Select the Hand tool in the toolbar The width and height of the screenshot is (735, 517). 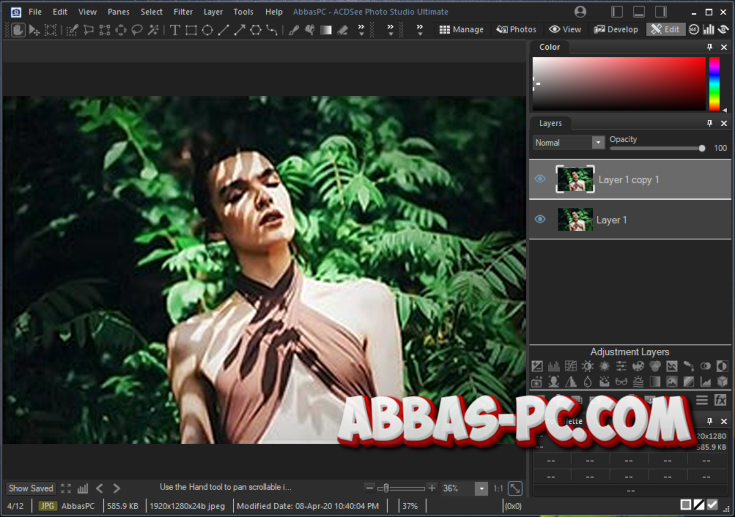pos(17,30)
